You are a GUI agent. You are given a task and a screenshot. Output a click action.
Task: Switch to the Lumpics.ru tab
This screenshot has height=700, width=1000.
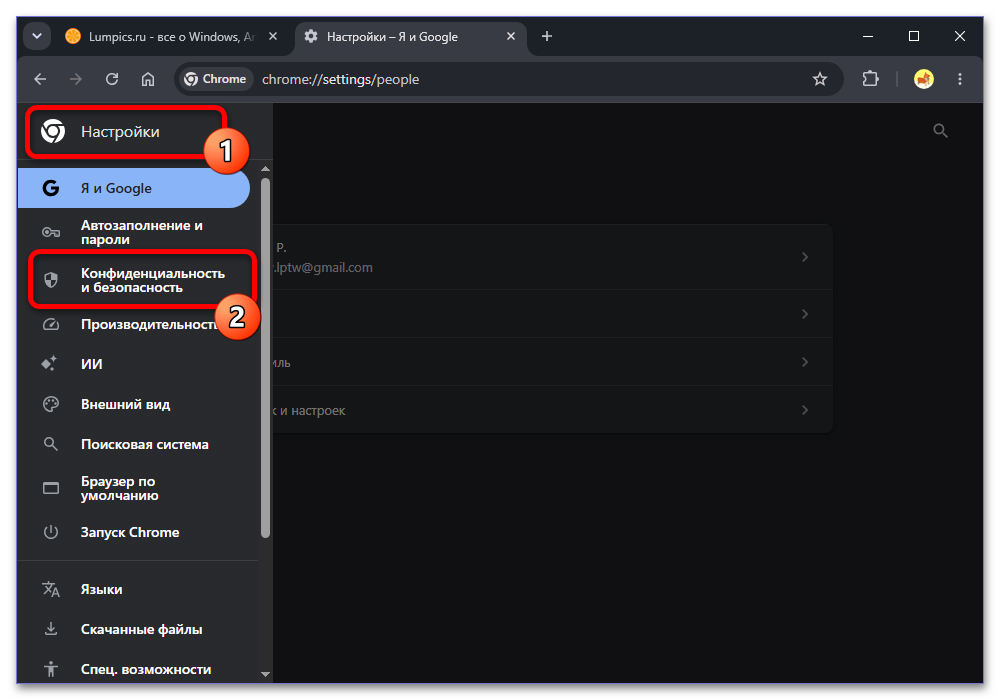[170, 37]
